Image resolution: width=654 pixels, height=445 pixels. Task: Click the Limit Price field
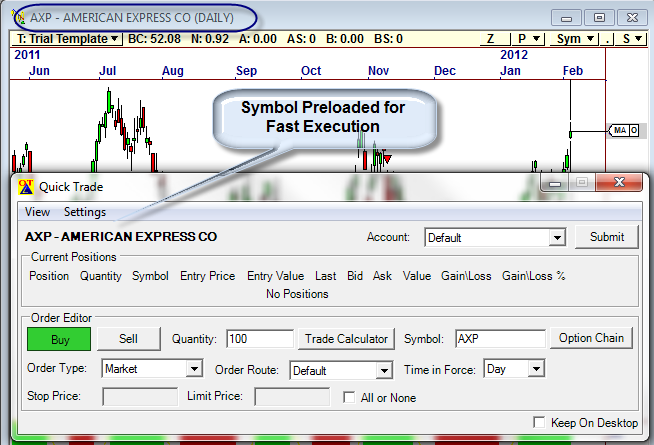pyautogui.click(x=292, y=397)
